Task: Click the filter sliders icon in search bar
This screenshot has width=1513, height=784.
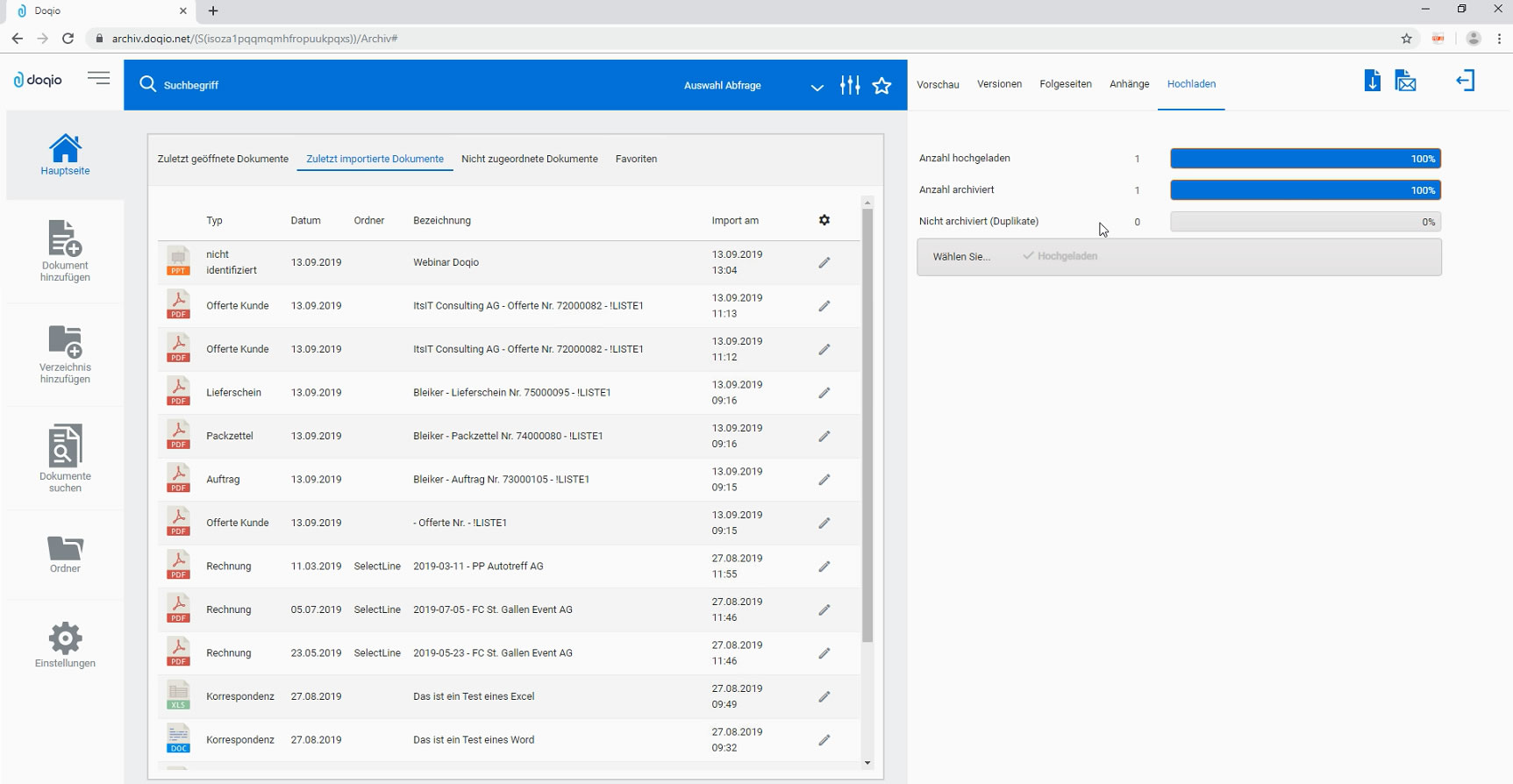Action: [850, 85]
